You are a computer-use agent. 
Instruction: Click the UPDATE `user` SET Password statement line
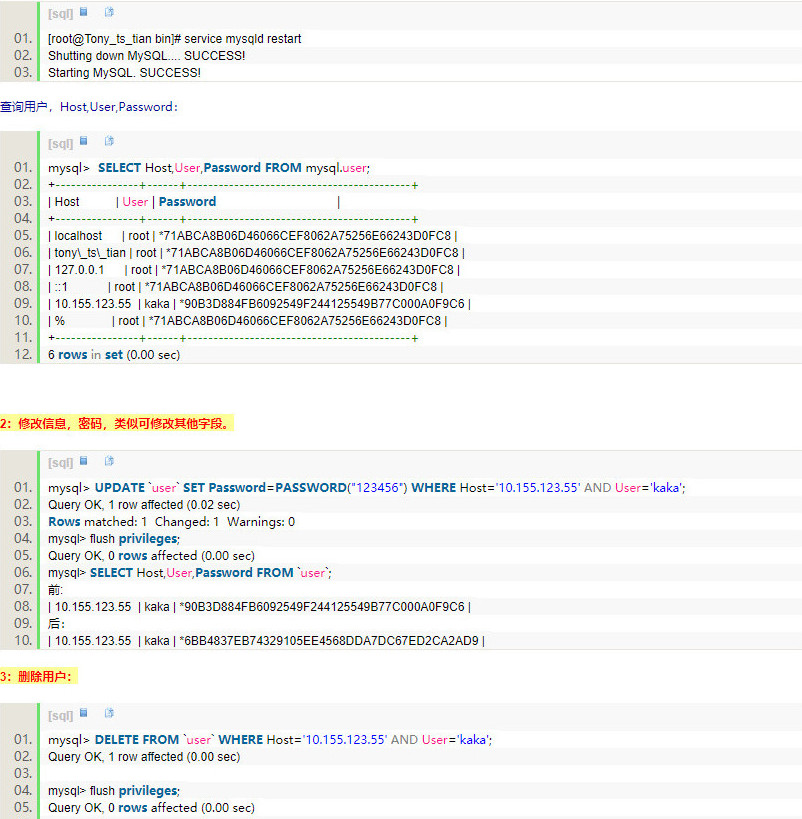point(367,487)
